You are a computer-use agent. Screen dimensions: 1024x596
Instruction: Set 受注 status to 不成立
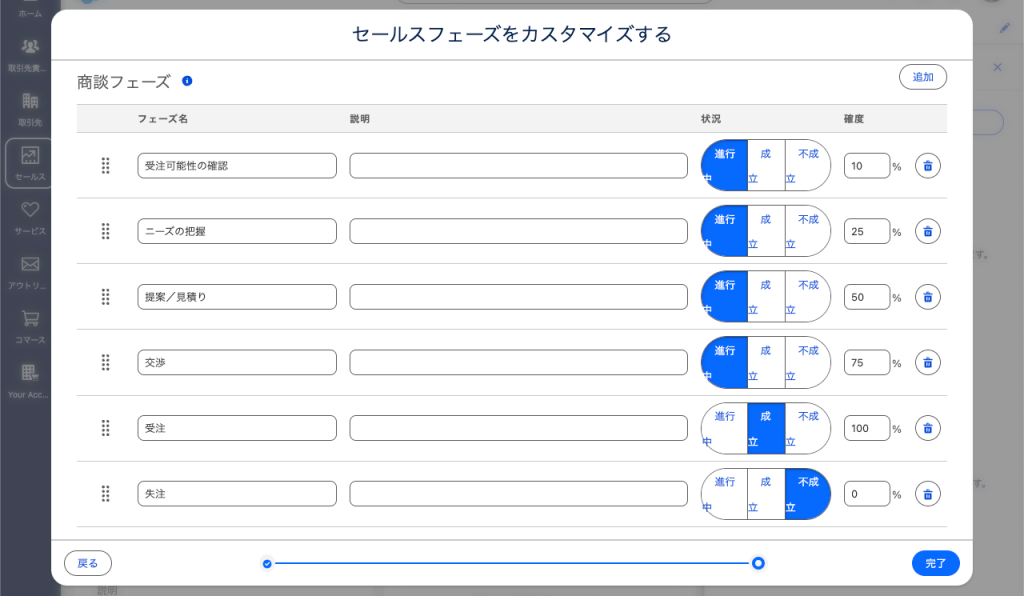(x=807, y=428)
